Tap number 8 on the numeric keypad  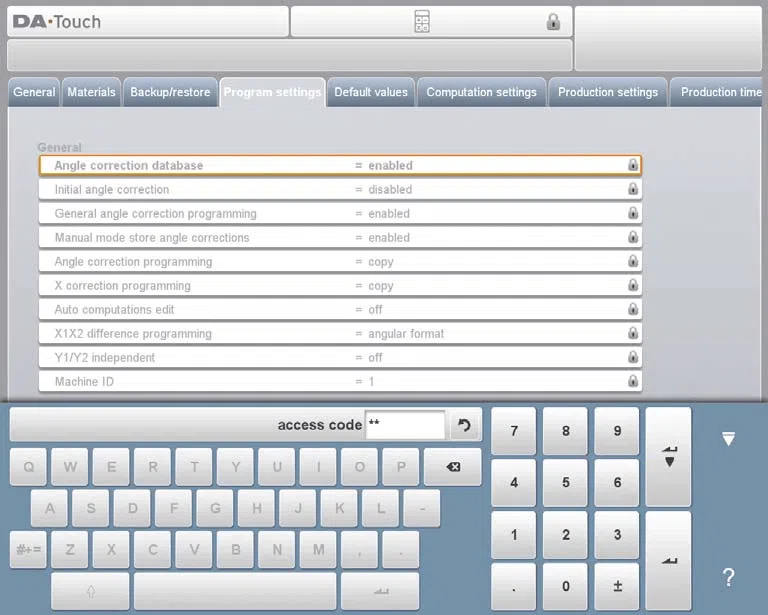point(565,431)
